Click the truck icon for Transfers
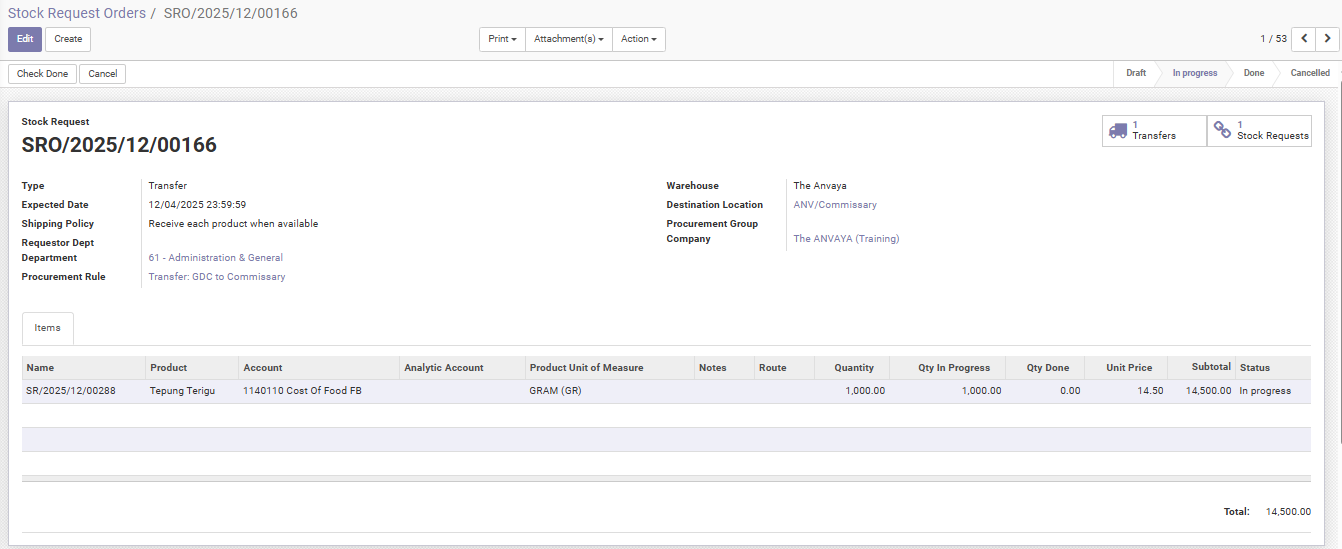The width and height of the screenshot is (1342, 549). [x=1118, y=130]
